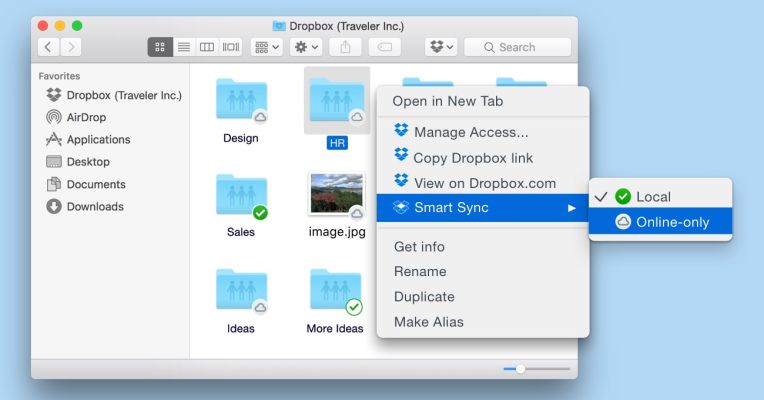Select Dropbox (Traveler Inc.) in the sidebar
Image resolution: width=764 pixels, height=400 pixels.
tap(114, 95)
